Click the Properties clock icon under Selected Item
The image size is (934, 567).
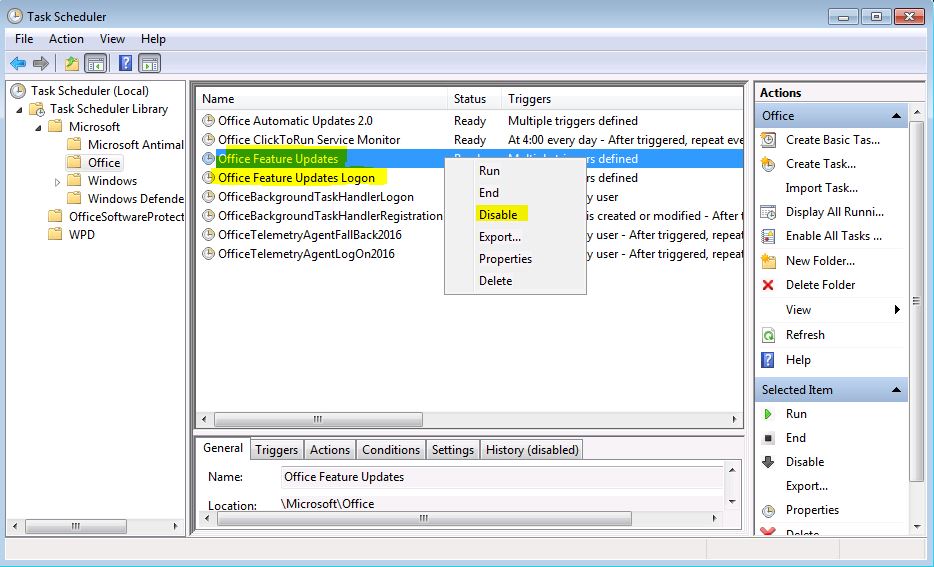pos(768,510)
